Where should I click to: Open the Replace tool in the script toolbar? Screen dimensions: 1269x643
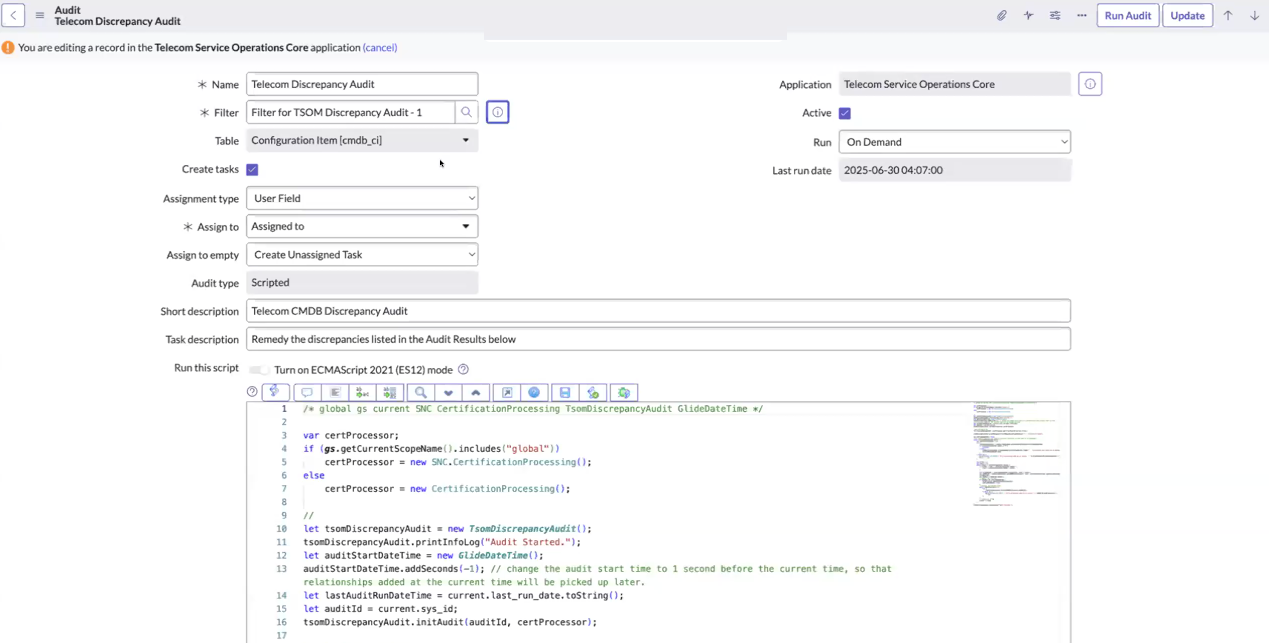point(362,392)
